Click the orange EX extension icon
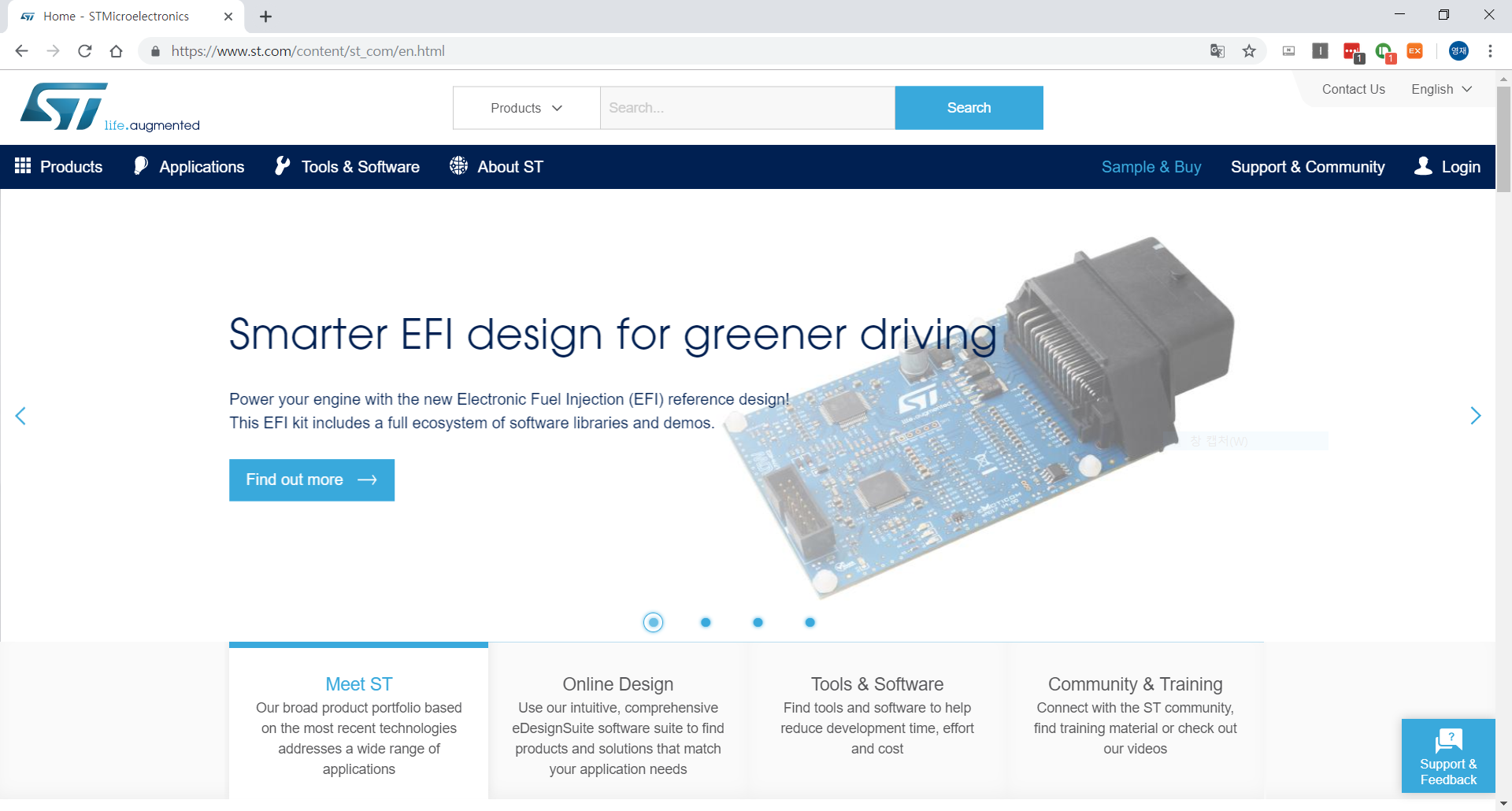This screenshot has width=1512, height=811. [1414, 51]
